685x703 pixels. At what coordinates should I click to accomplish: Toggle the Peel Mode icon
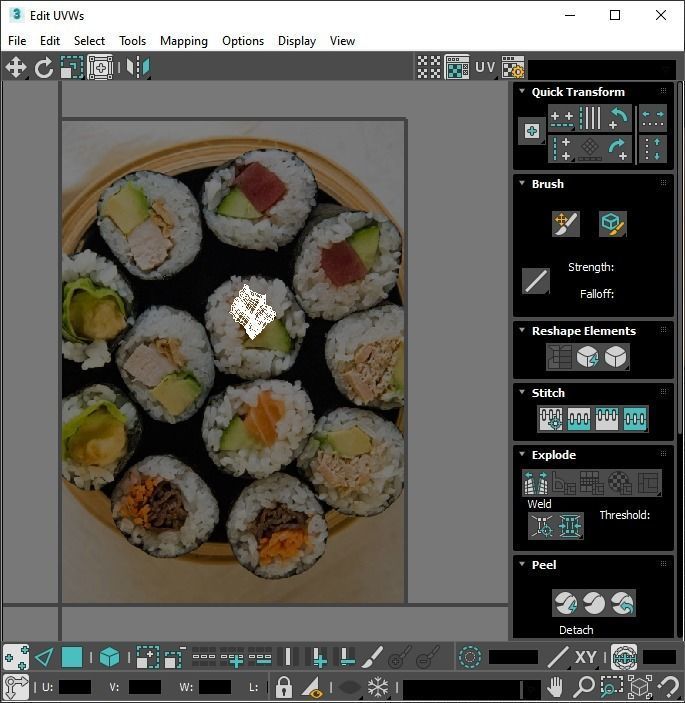tap(594, 603)
